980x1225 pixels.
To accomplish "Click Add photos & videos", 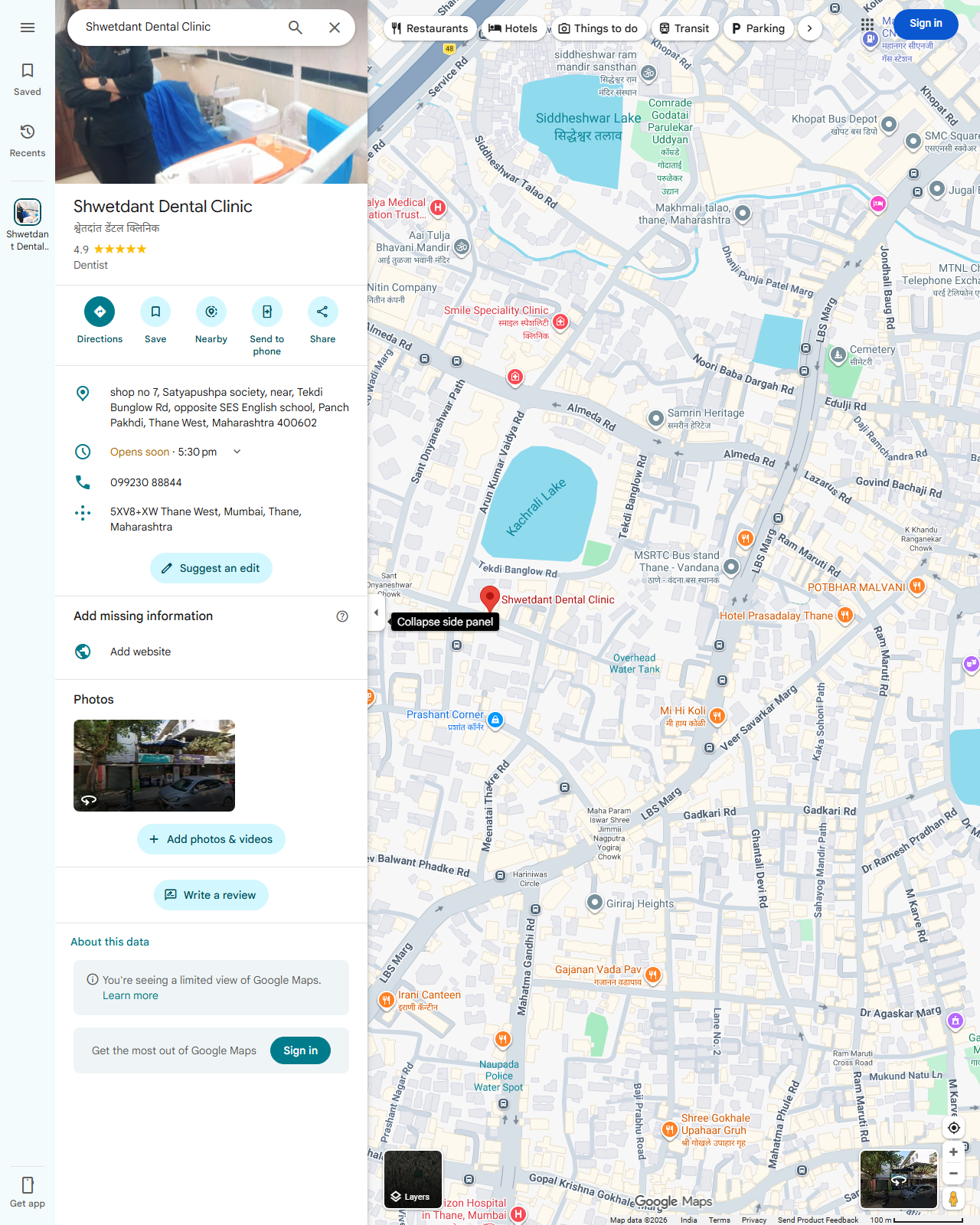I will pyautogui.click(x=211, y=839).
